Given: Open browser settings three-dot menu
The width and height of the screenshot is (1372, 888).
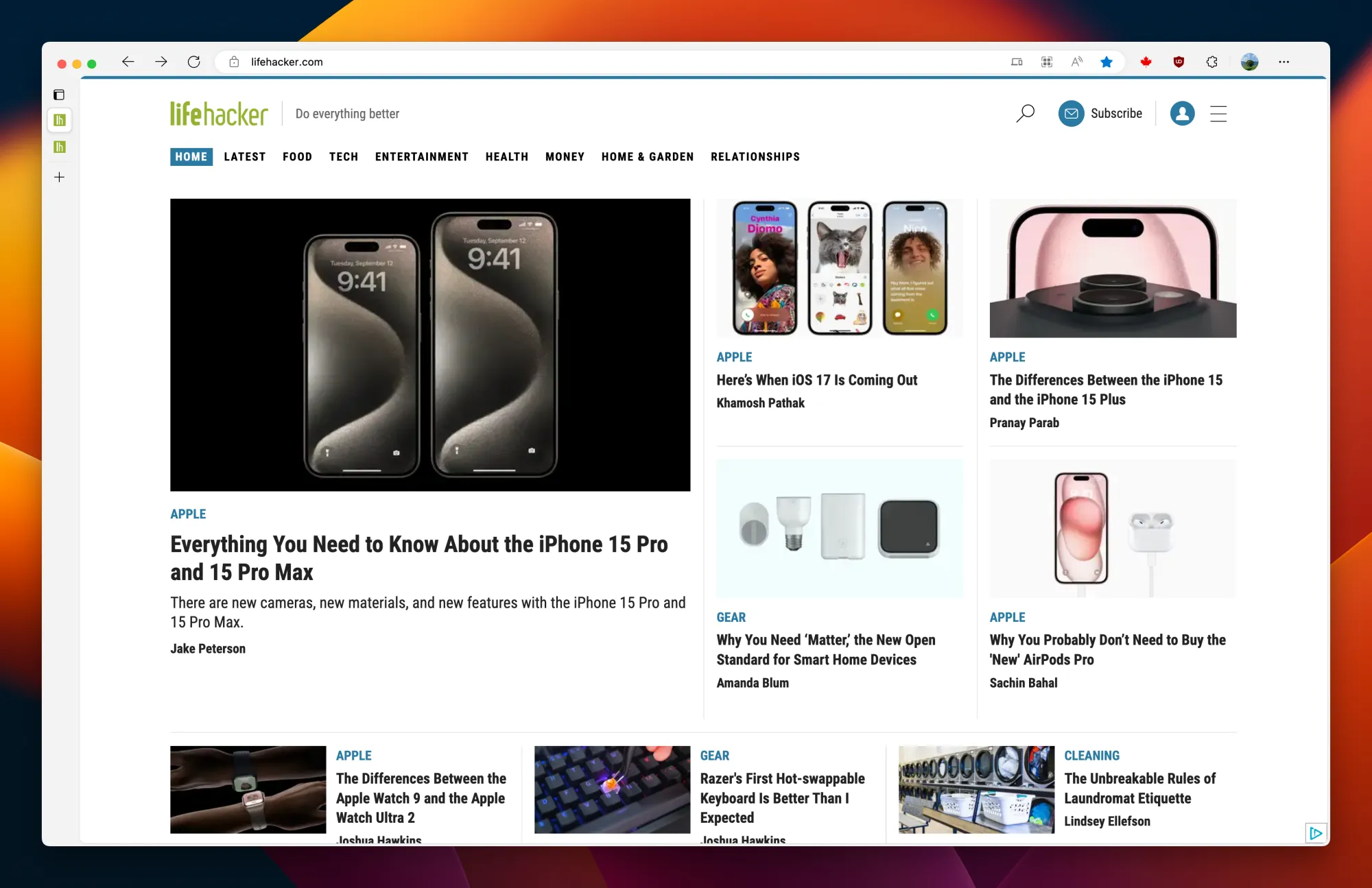Looking at the screenshot, I should pos(1284,62).
